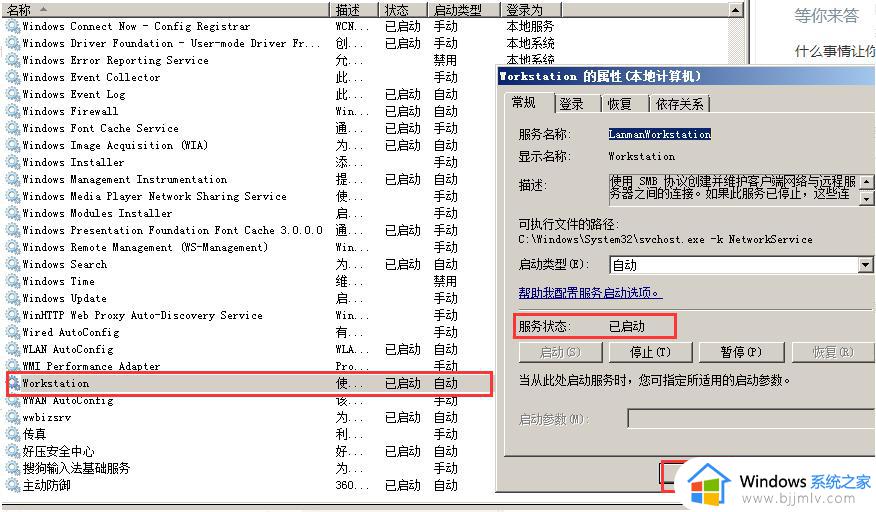Click gear icon next to Windows Update

pyautogui.click(x=12, y=298)
